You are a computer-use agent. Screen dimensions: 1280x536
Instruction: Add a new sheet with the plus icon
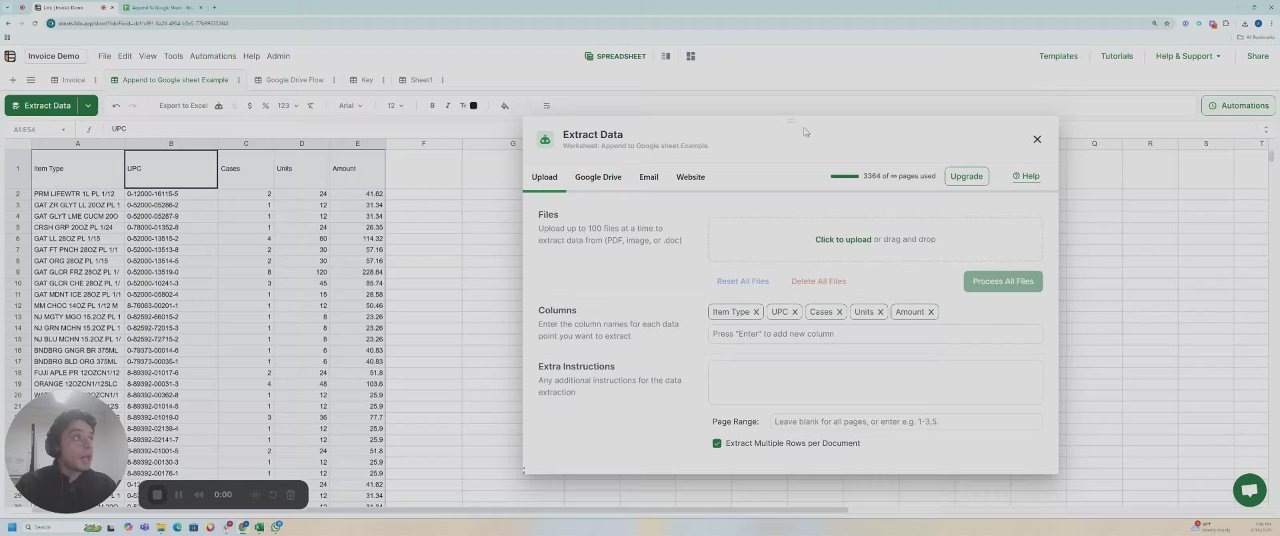click(12, 80)
